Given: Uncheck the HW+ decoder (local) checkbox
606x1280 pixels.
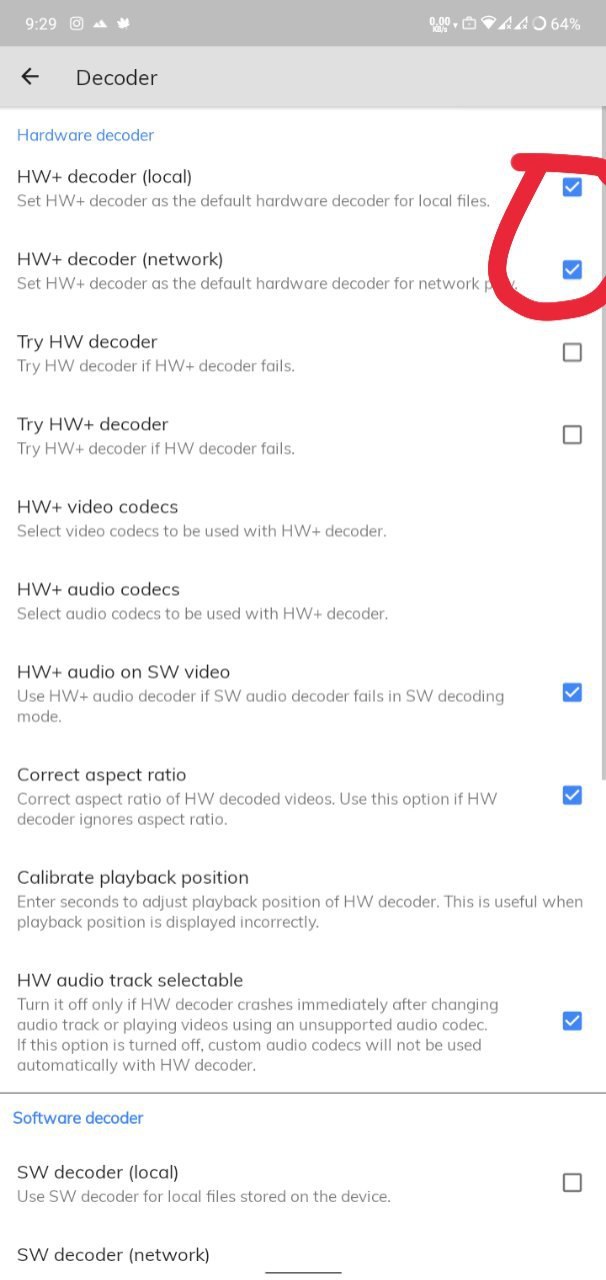Looking at the screenshot, I should 572,186.
